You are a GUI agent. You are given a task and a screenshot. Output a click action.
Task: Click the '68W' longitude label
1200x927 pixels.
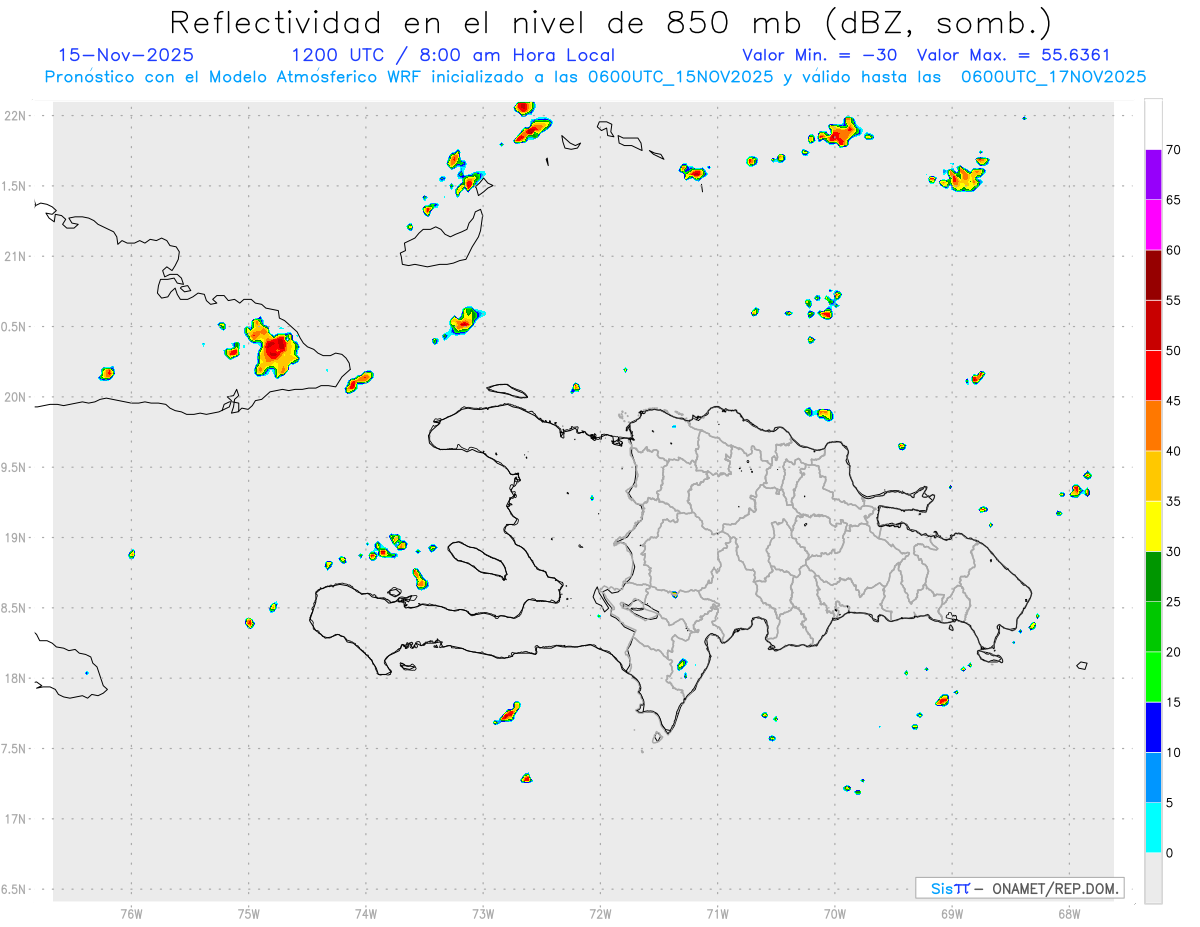click(x=1069, y=913)
